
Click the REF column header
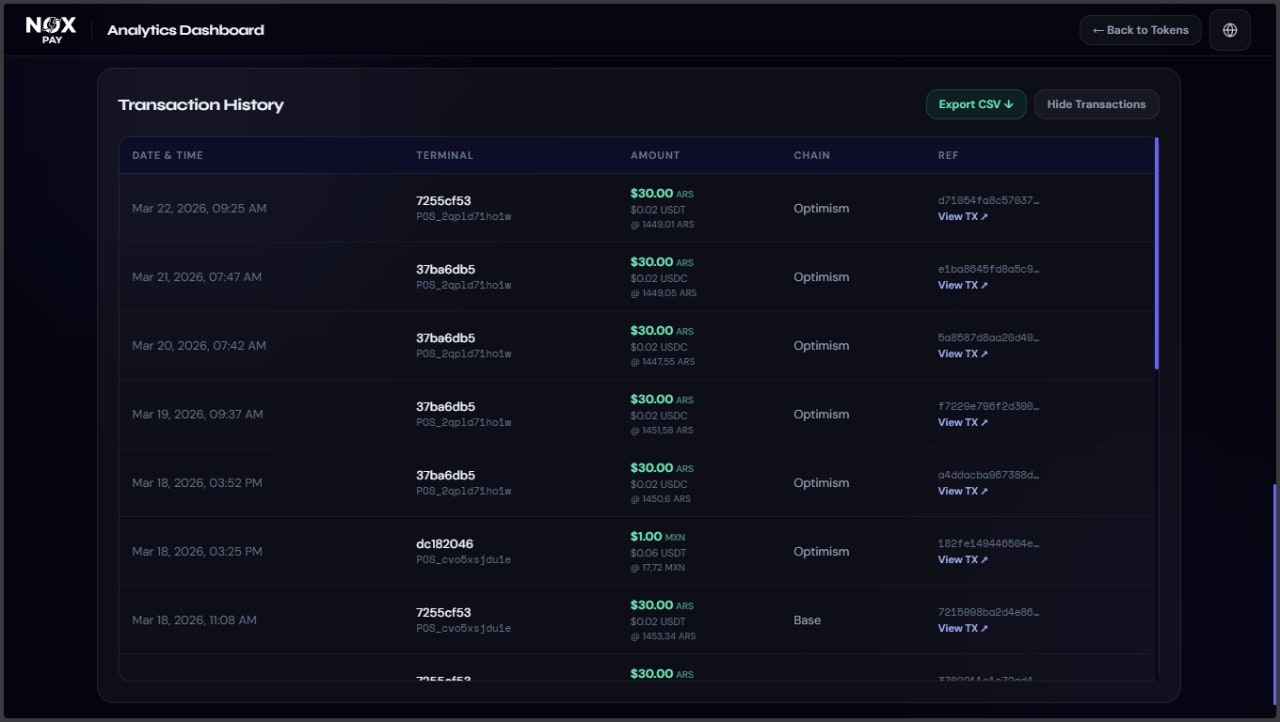(x=948, y=155)
